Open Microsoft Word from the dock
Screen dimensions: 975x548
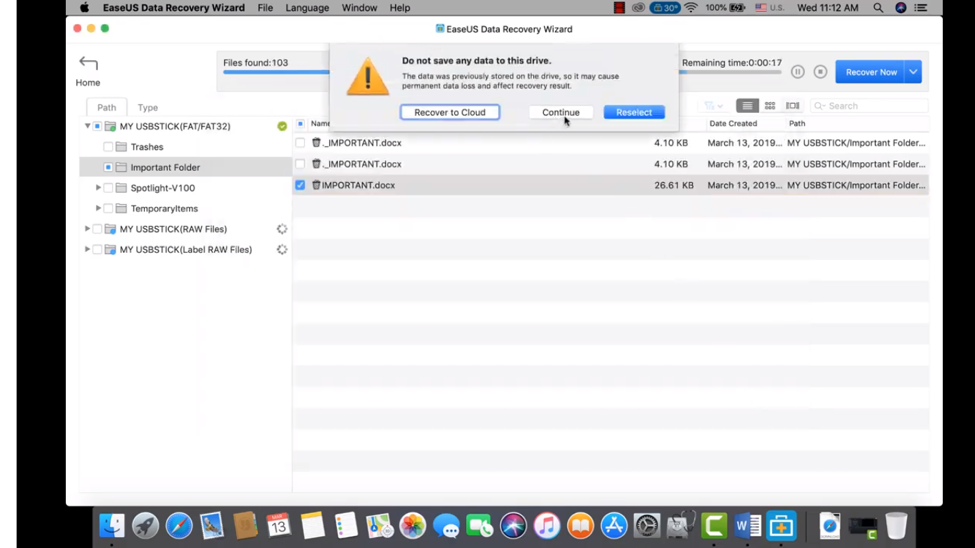coord(747,526)
